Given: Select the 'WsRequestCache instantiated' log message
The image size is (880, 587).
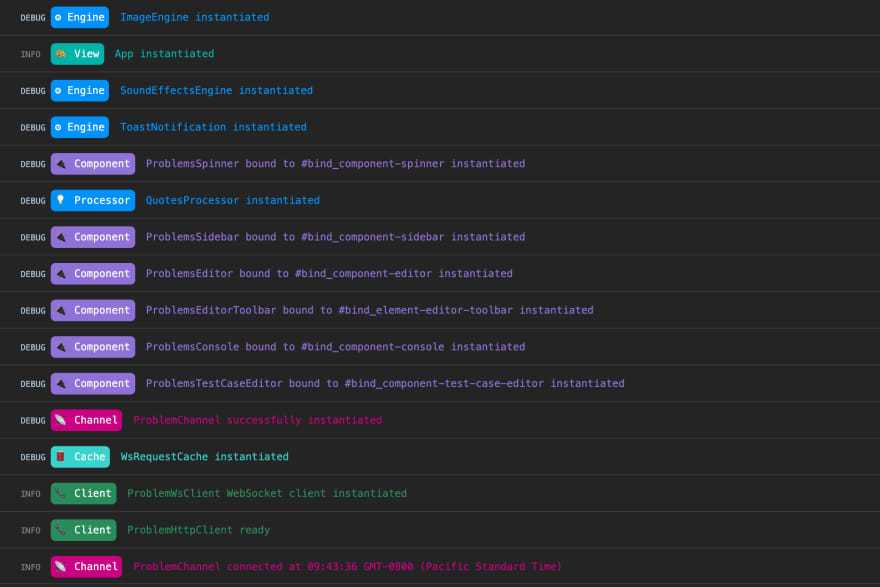Looking at the screenshot, I should click(x=204, y=457).
